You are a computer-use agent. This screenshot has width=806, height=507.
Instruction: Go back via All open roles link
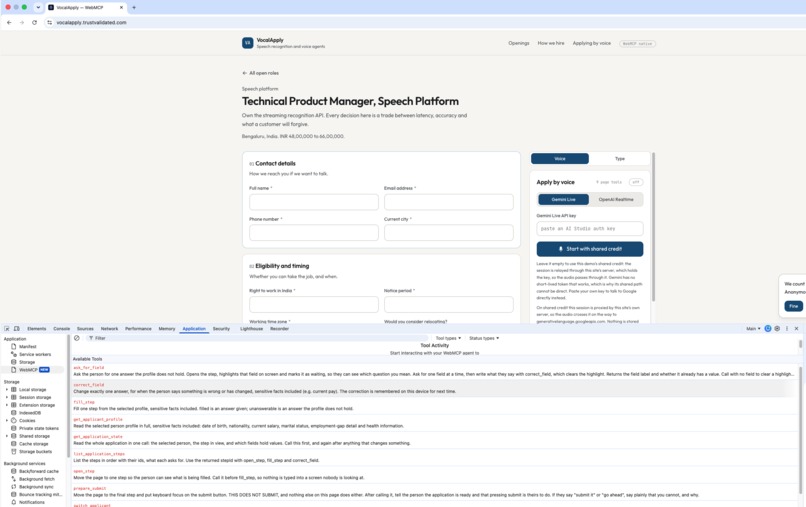[261, 73]
